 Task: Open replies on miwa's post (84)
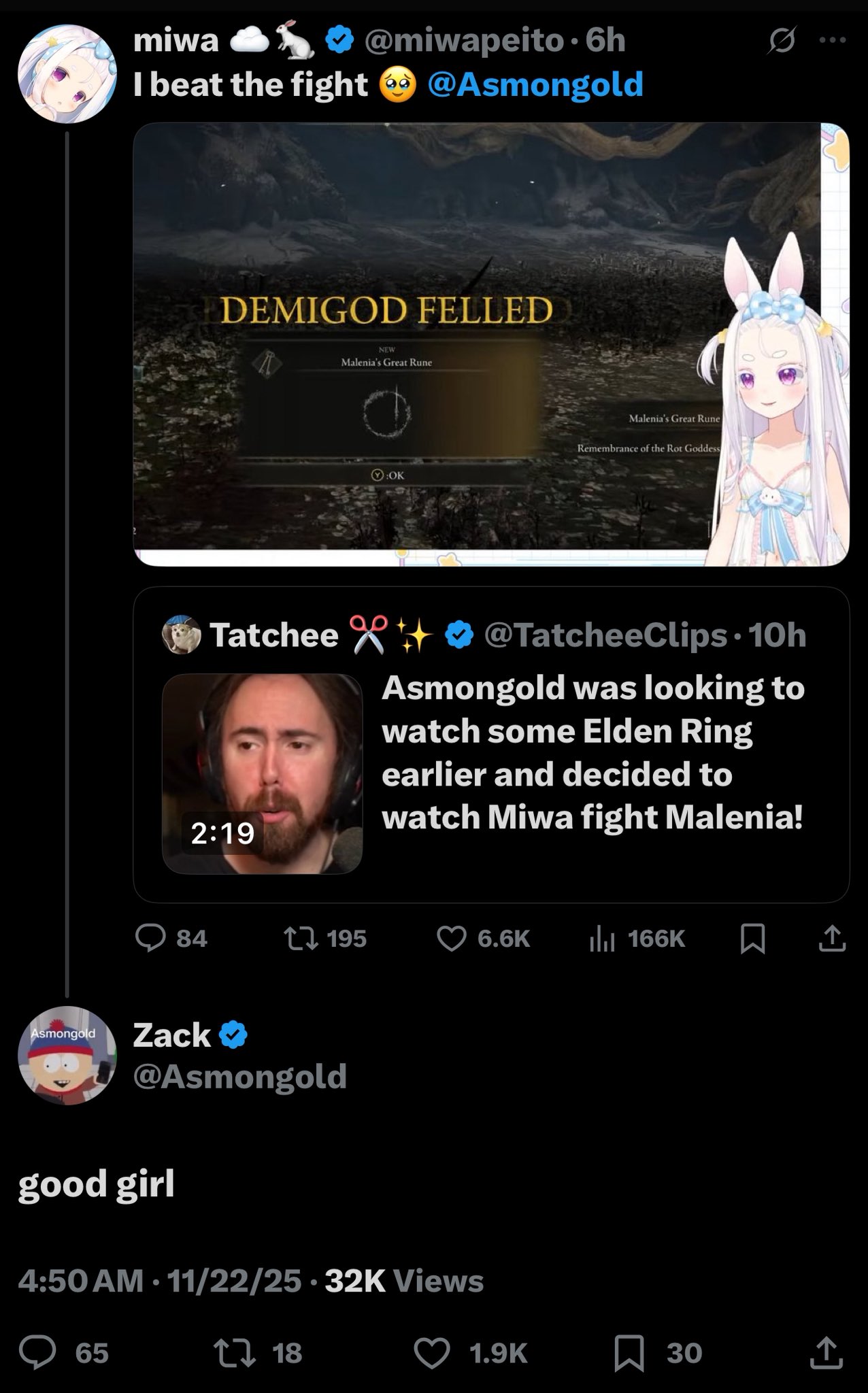(171, 939)
